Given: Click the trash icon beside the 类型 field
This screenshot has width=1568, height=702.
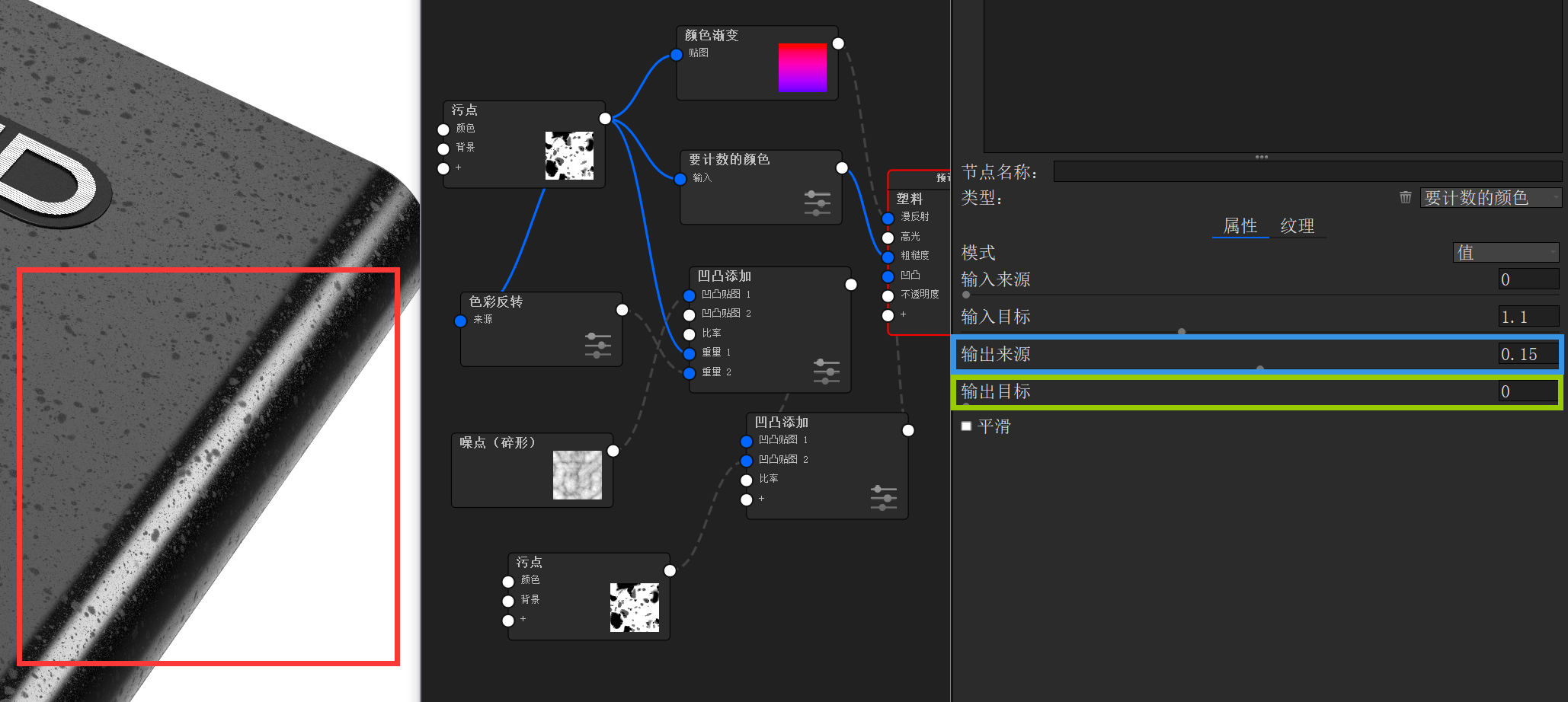Looking at the screenshot, I should (x=1404, y=197).
